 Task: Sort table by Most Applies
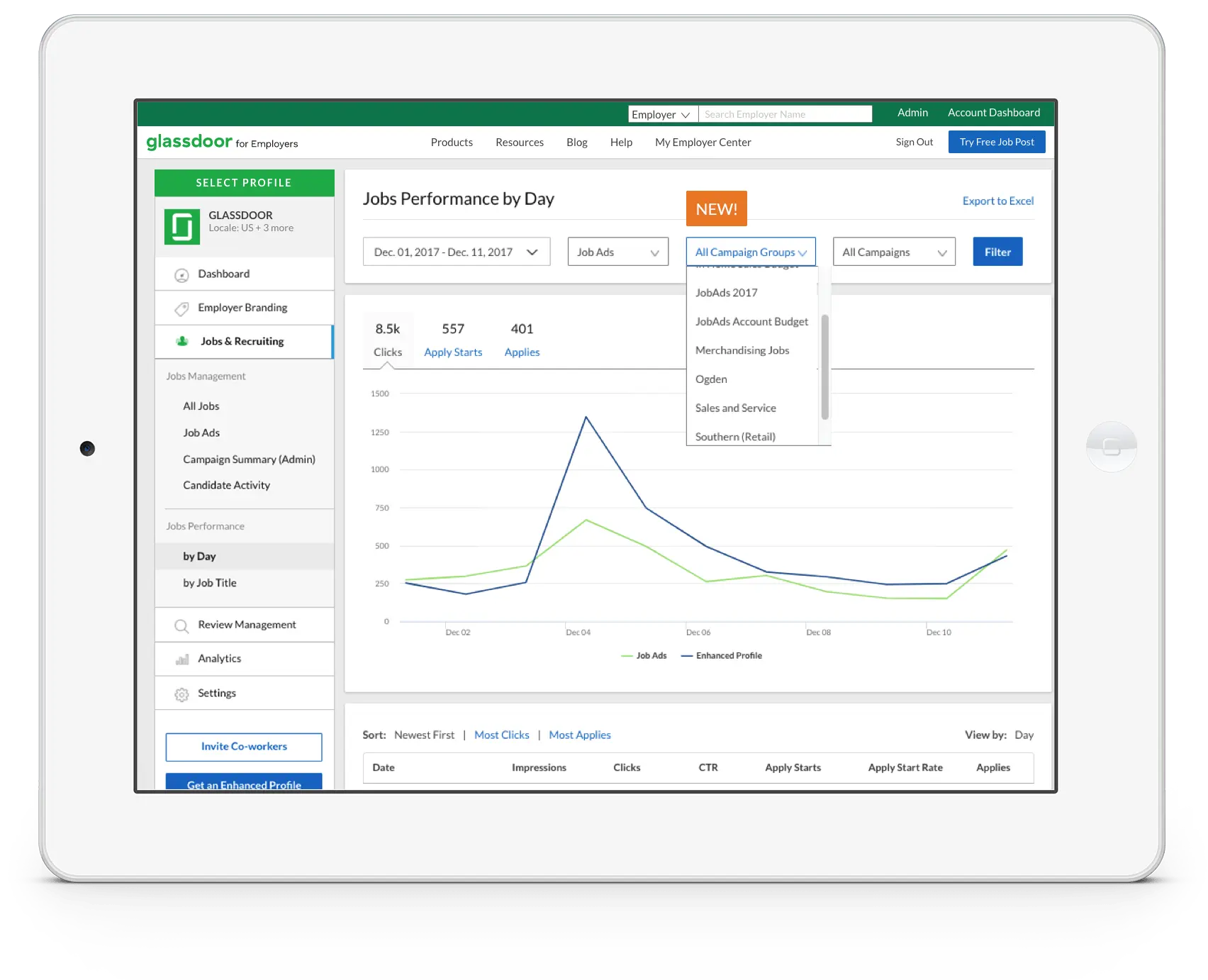pyautogui.click(x=580, y=735)
